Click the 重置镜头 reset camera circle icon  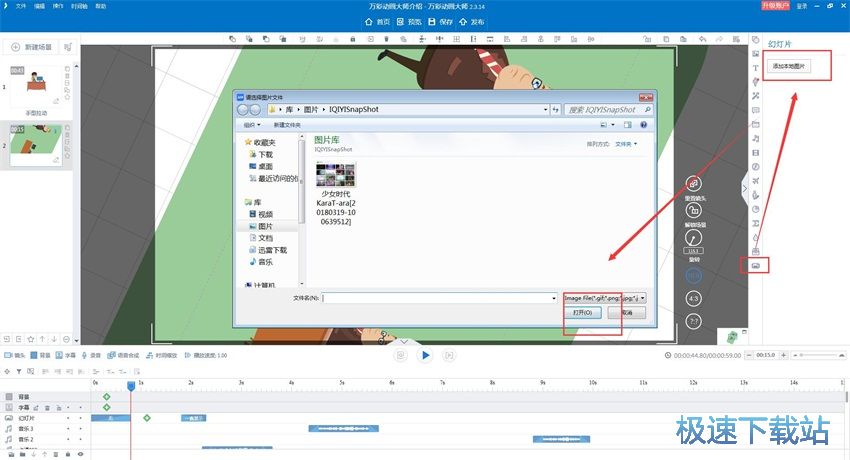[x=694, y=184]
